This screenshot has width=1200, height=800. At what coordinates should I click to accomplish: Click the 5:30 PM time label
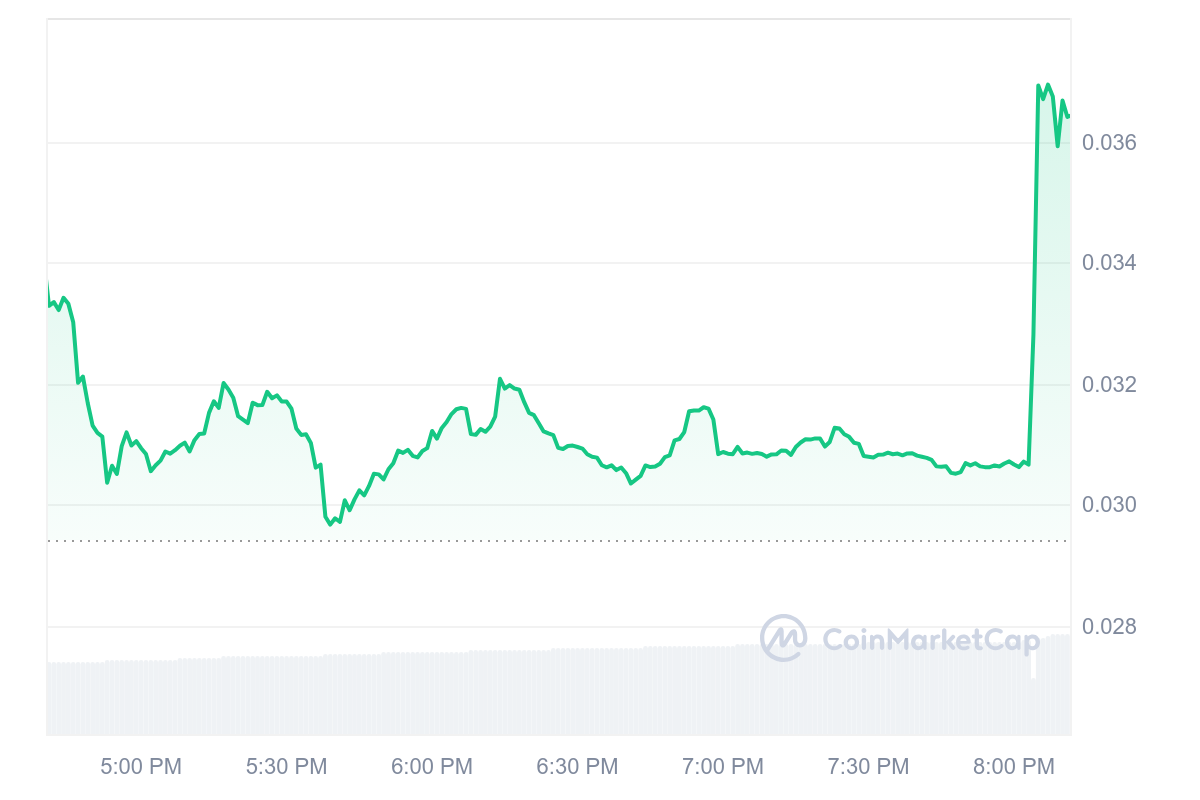(x=286, y=767)
